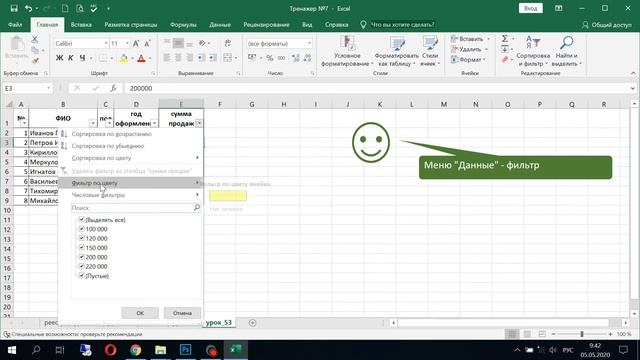
Task: Click the Wrap Text icon in Alignment group
Action: pyautogui.click(x=228, y=43)
